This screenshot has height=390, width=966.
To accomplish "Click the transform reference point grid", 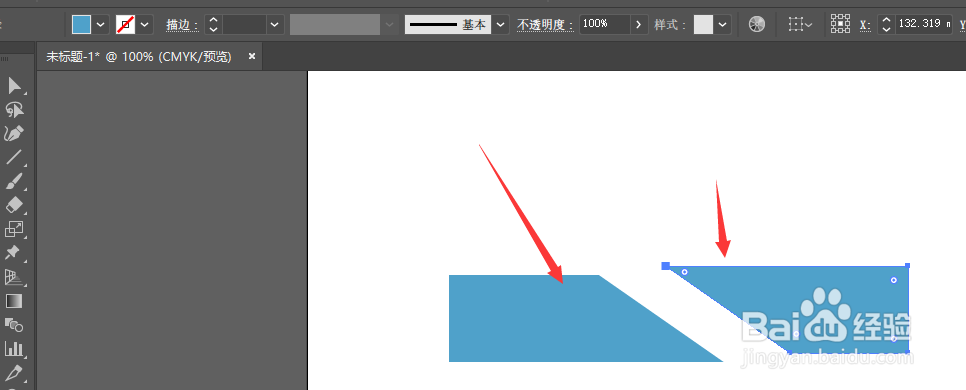I will (840, 24).
